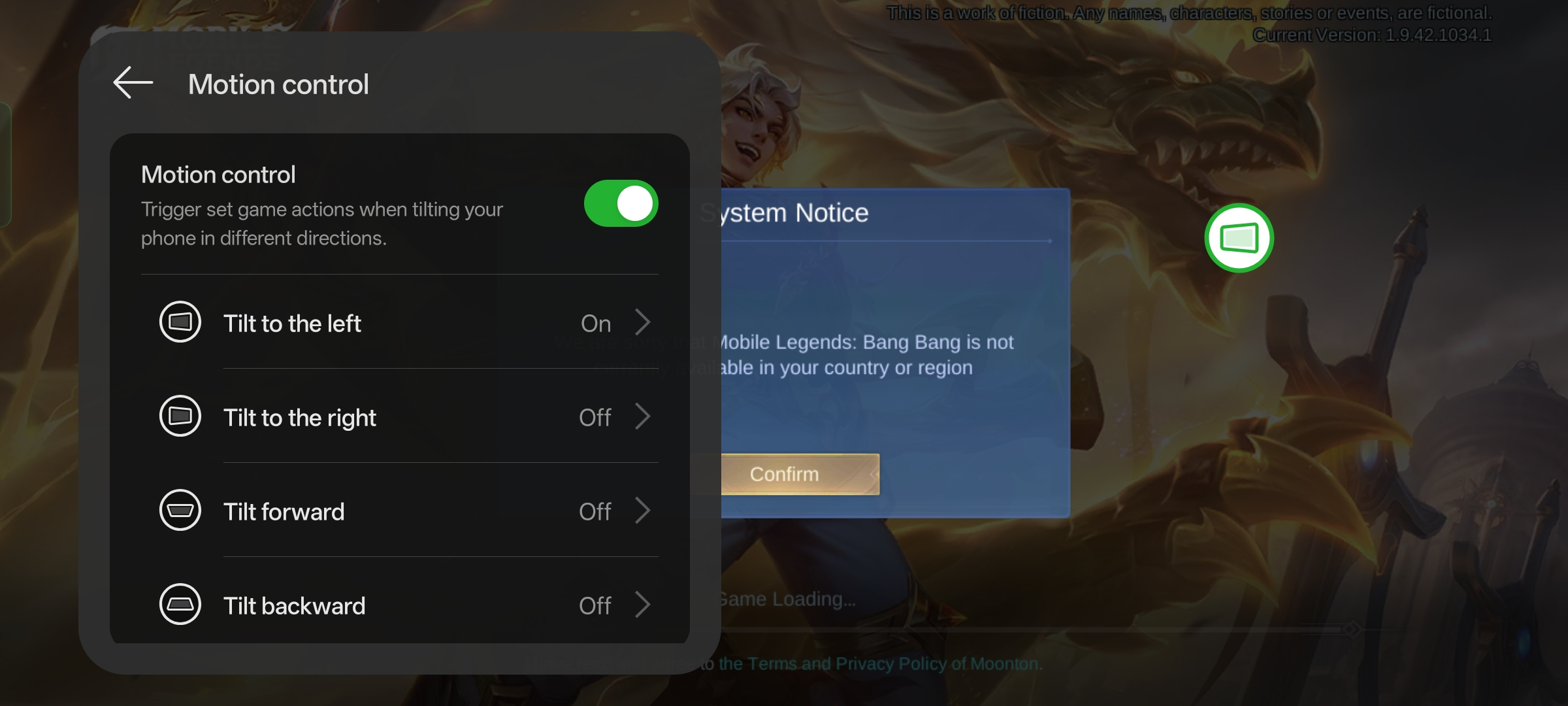The height and width of the screenshot is (706, 1568).
Task: Tap the Tilt to the right icon
Action: coord(180,416)
